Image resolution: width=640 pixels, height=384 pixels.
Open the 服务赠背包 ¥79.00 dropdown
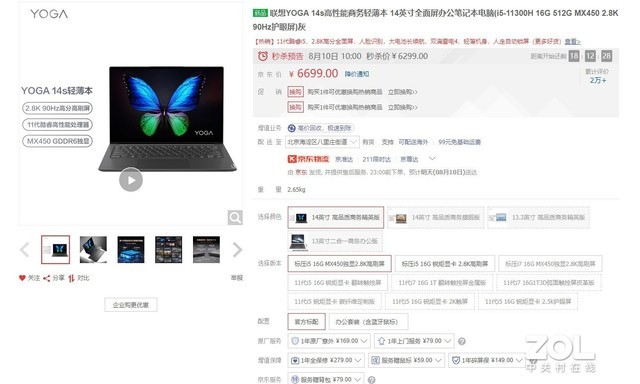326,379
